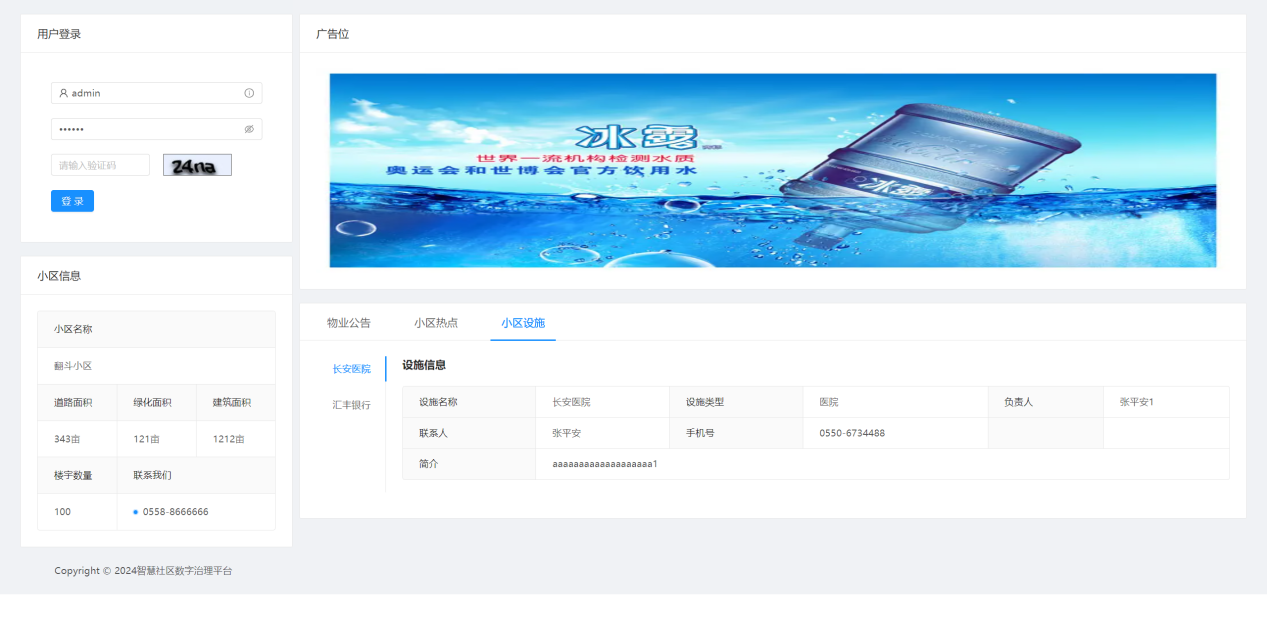Click the 翻斗小区 community name
The image size is (1267, 619).
point(73,366)
